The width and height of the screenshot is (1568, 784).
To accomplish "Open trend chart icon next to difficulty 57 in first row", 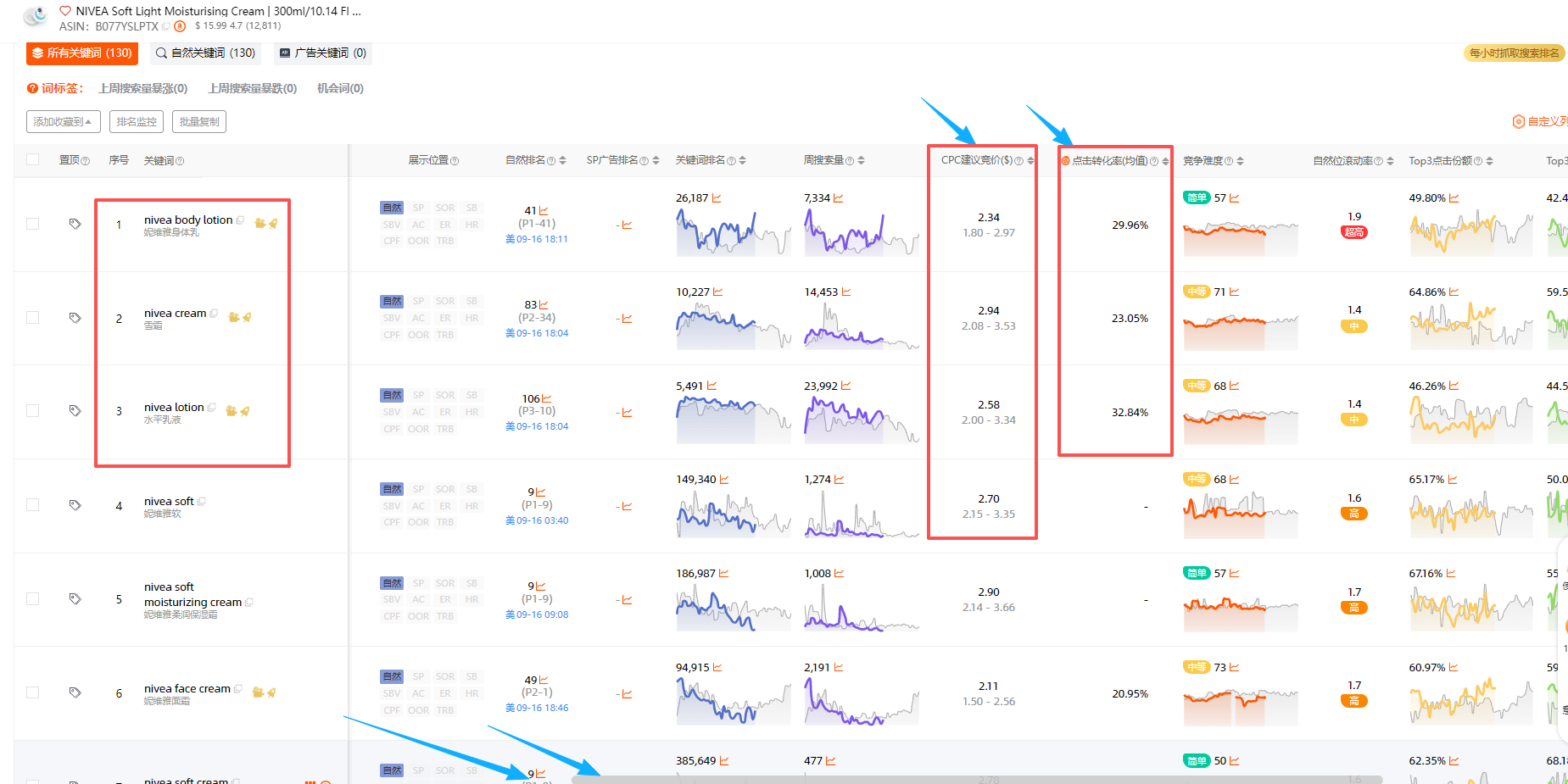I will pos(1235,198).
